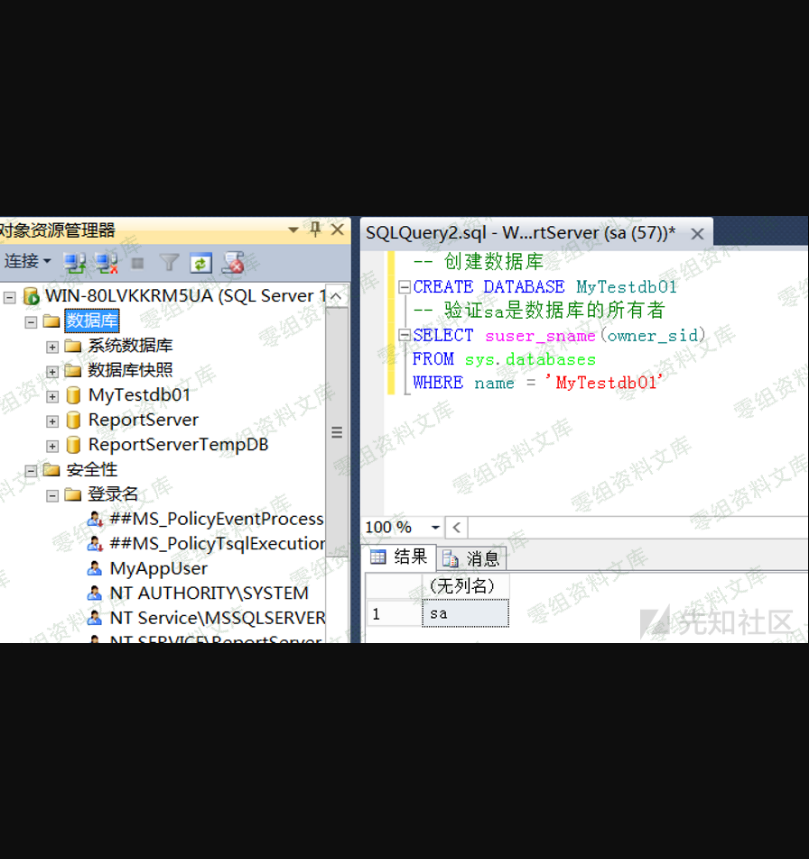The image size is (809, 859).
Task: Collapse the 安全性 folder node
Action: 30,470
